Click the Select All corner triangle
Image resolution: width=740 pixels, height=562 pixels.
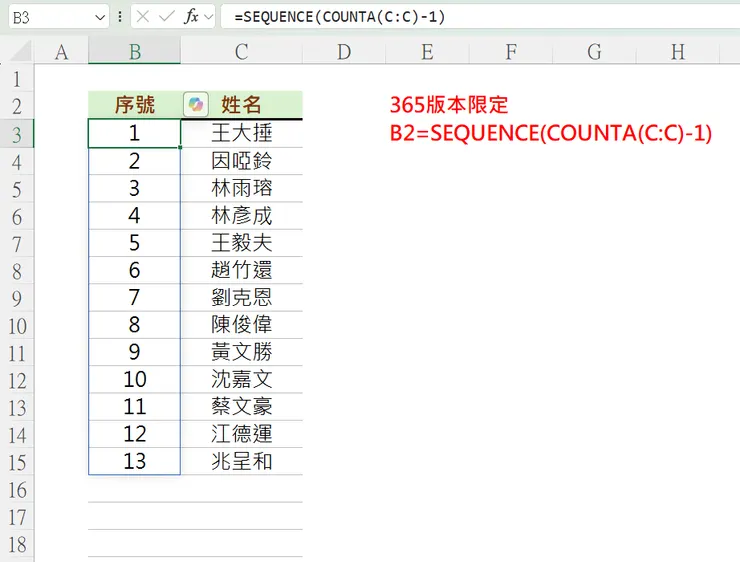(21, 51)
